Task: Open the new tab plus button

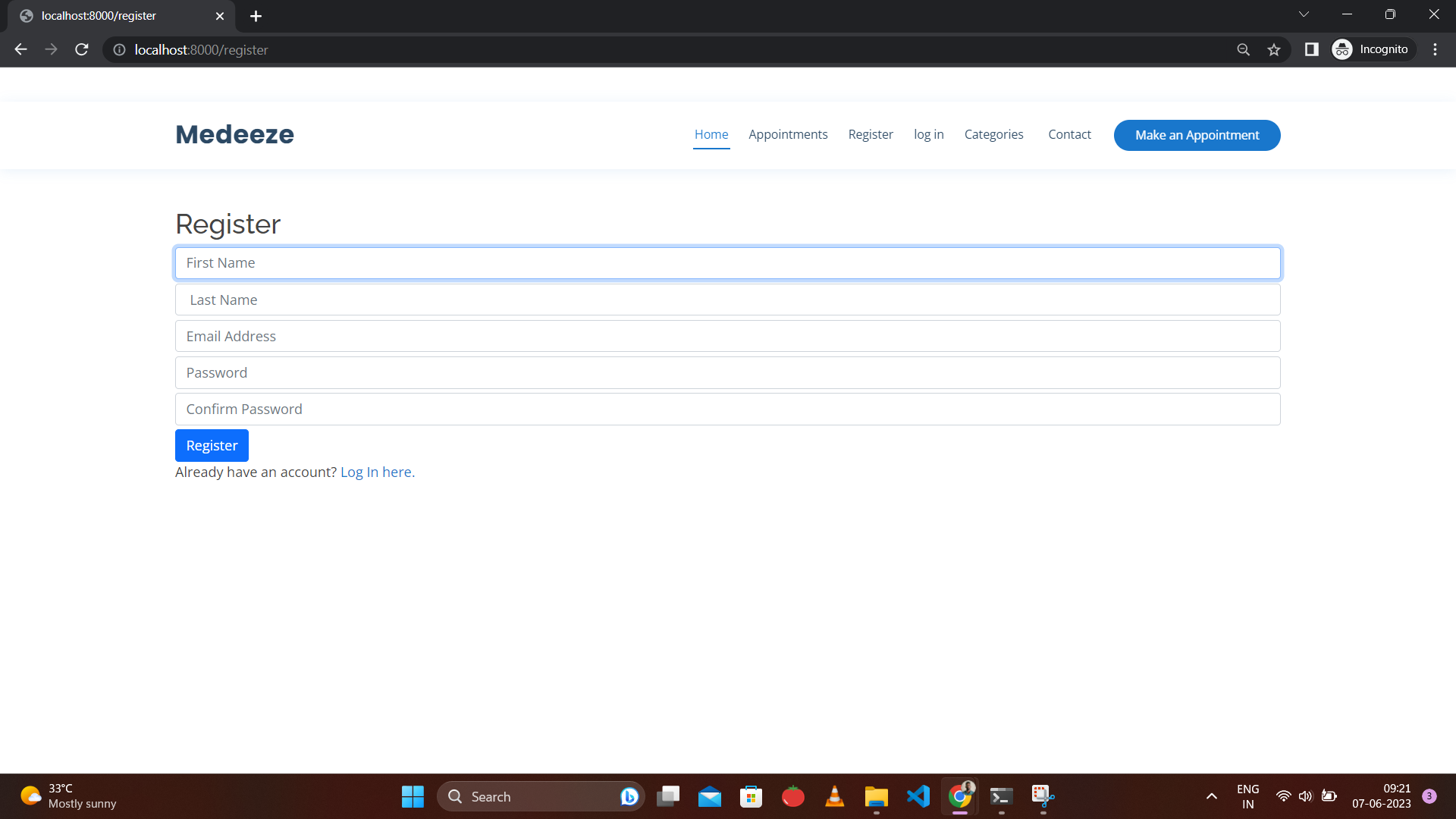Action: 256,16
